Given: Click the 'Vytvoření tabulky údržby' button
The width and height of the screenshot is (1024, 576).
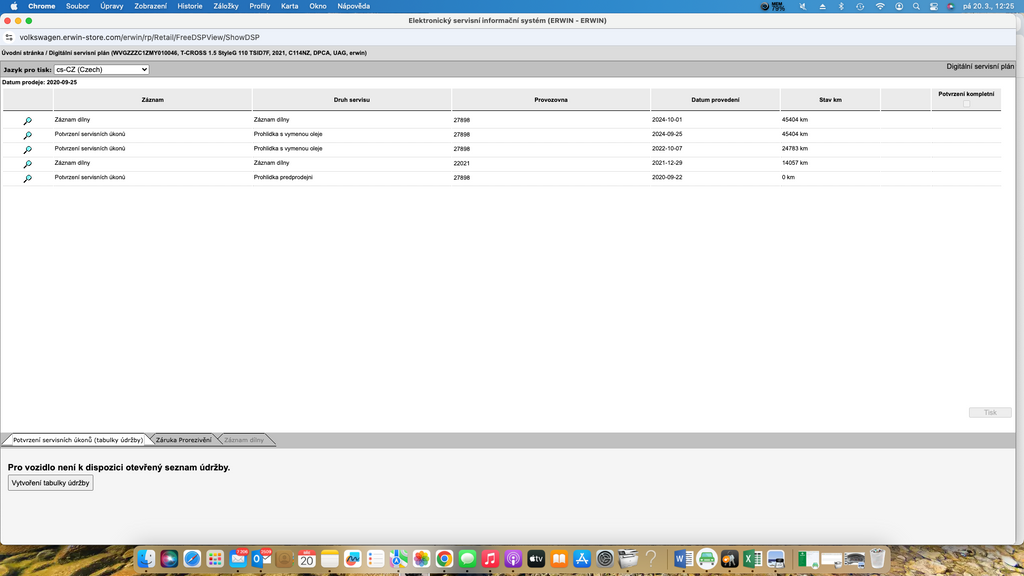Looking at the screenshot, I should 50,483.
